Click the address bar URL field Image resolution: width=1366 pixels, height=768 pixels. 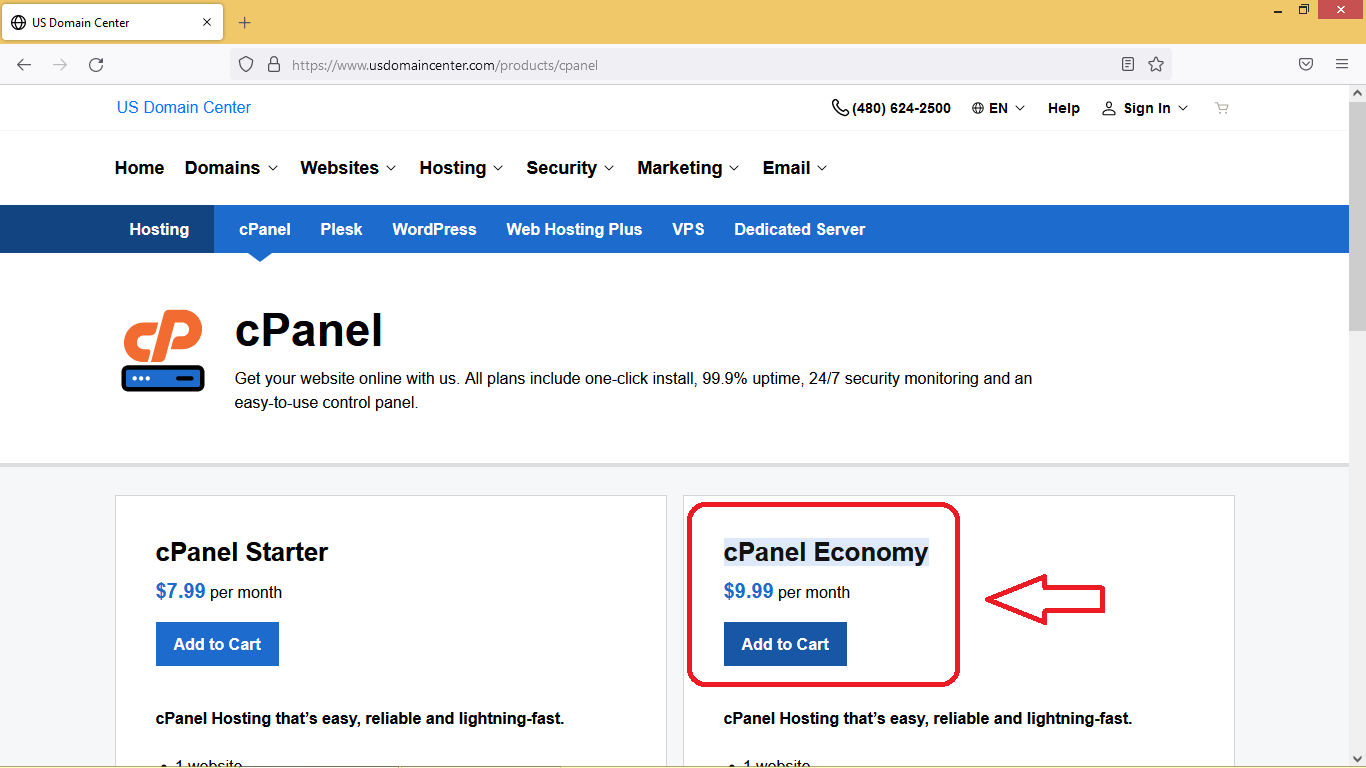tap(700, 64)
